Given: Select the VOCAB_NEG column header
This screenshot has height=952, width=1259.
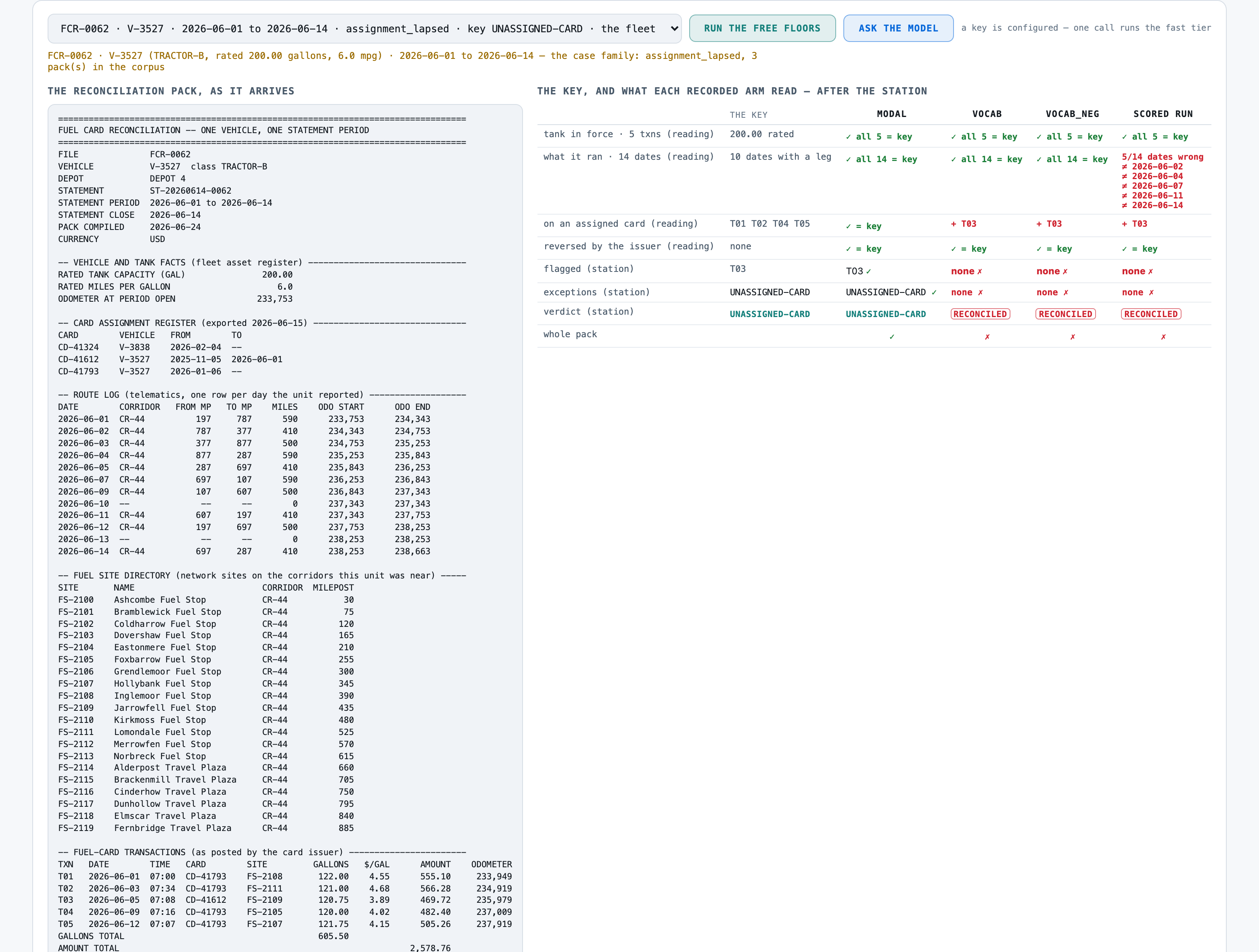Looking at the screenshot, I should [x=1072, y=114].
